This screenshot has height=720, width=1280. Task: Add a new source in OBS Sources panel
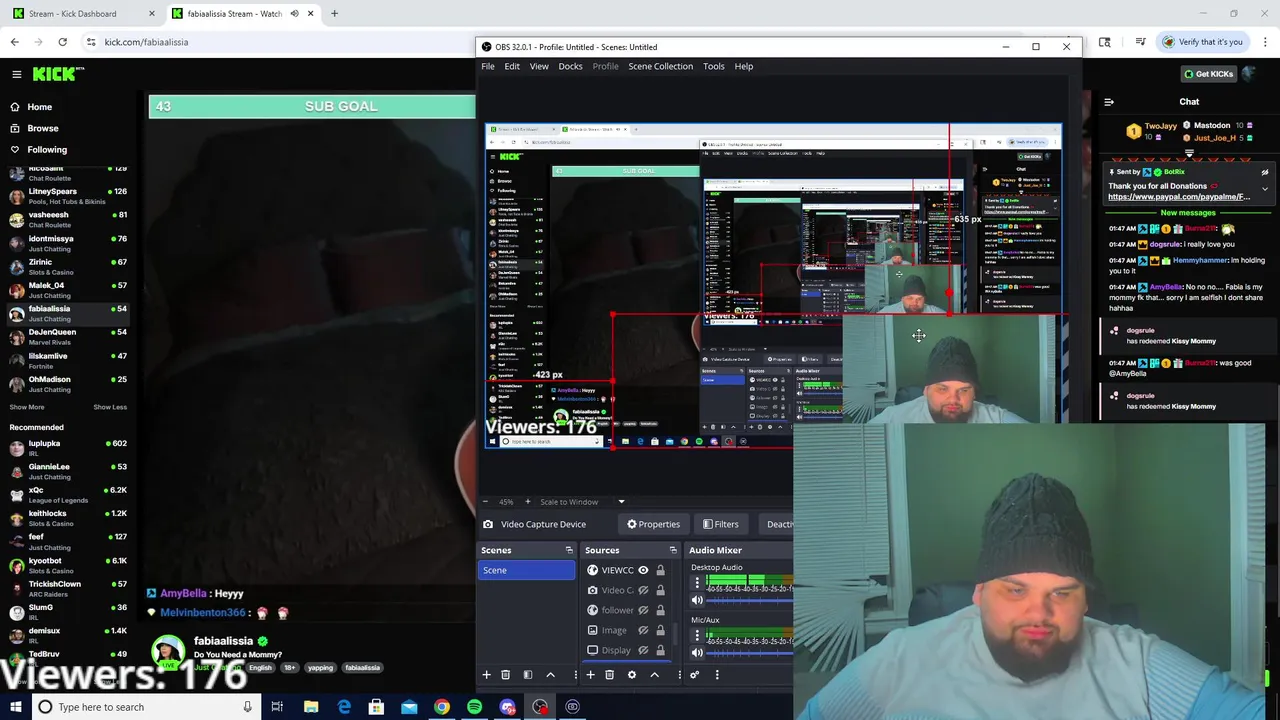tap(590, 675)
